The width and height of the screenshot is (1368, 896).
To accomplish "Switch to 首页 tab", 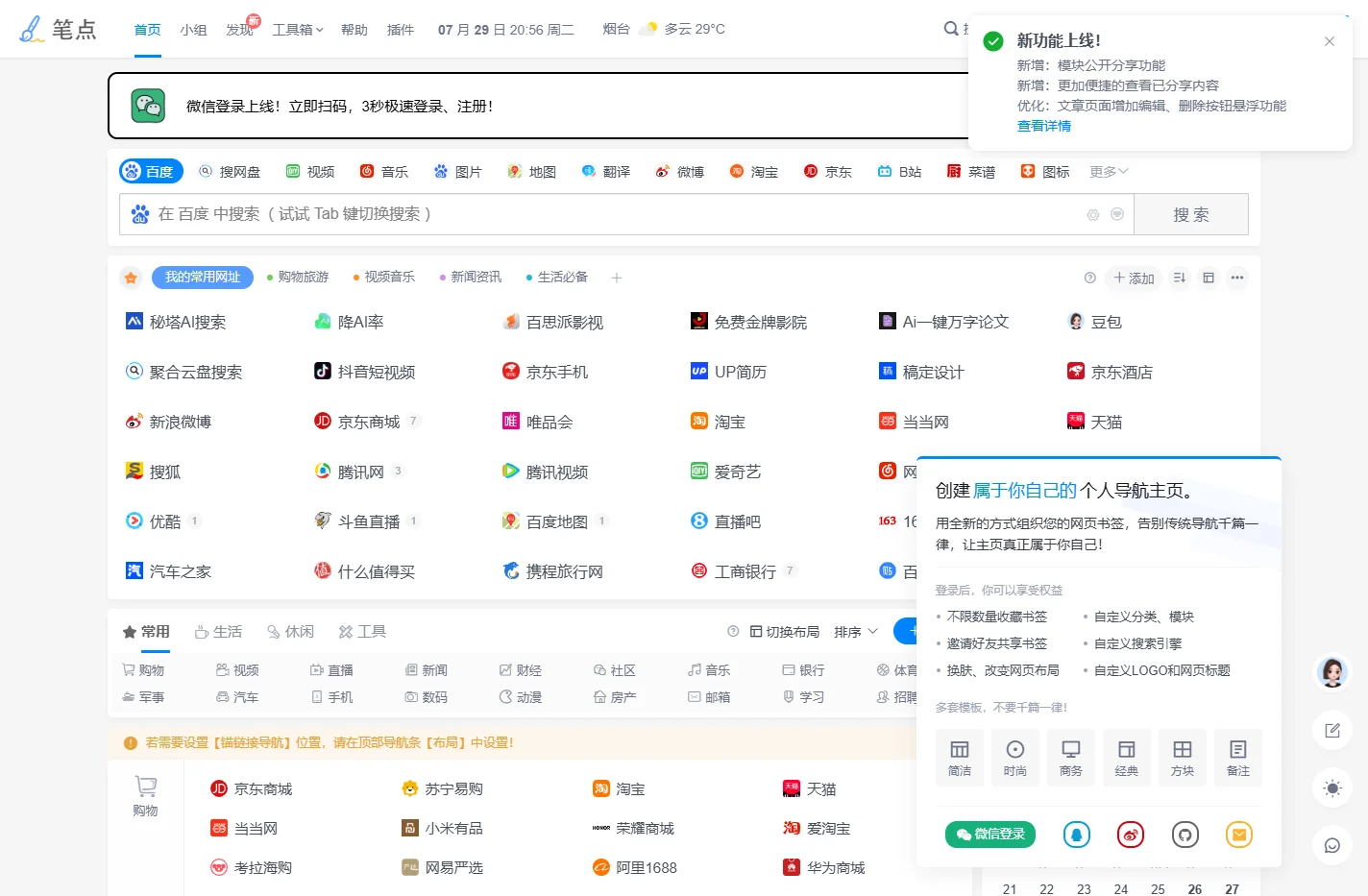I will [148, 30].
